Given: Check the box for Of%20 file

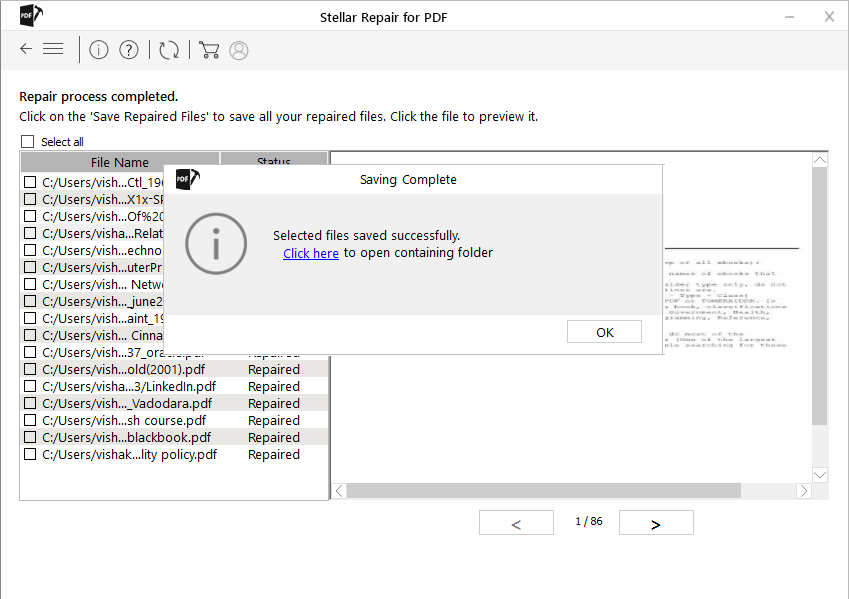Looking at the screenshot, I should pyautogui.click(x=30, y=216).
